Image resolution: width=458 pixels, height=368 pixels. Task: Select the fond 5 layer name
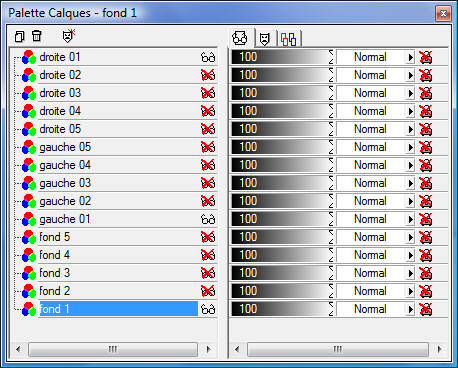(55, 237)
